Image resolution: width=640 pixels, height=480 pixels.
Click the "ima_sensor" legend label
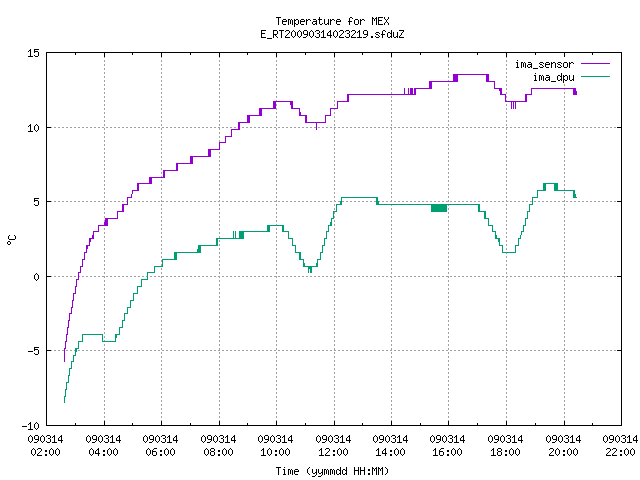click(544, 64)
